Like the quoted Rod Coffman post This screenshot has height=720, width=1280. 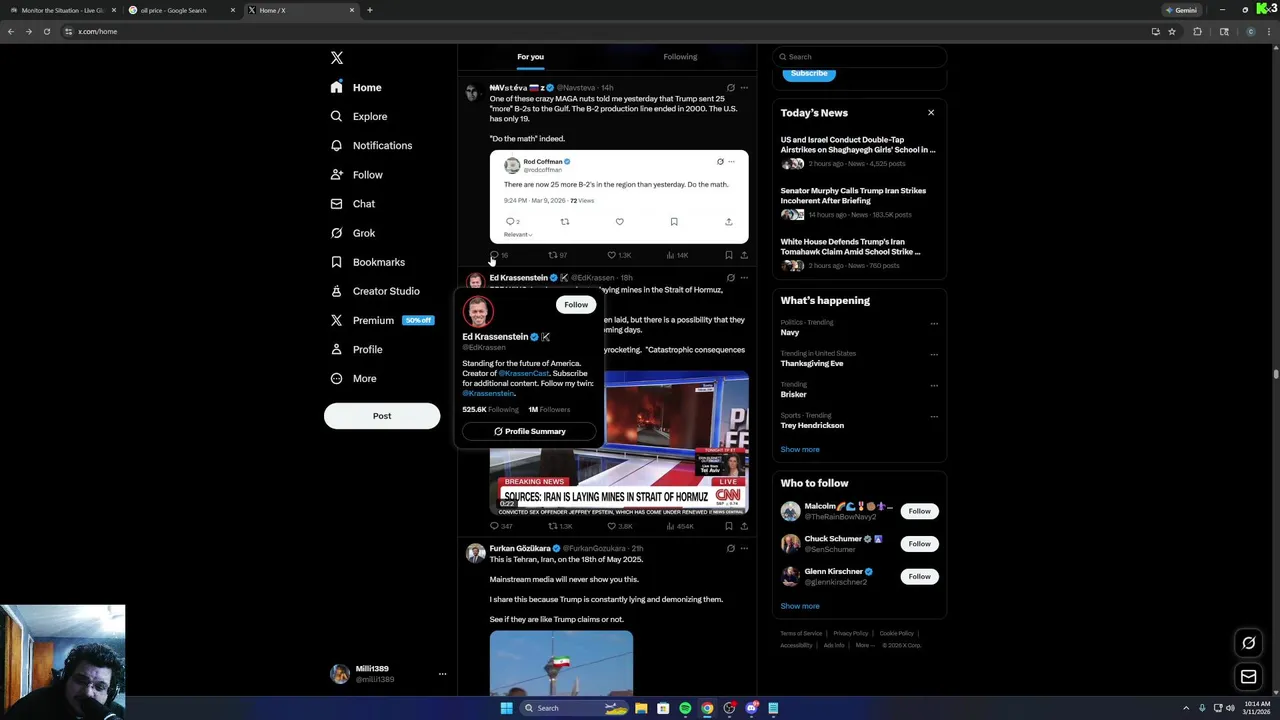click(x=619, y=222)
